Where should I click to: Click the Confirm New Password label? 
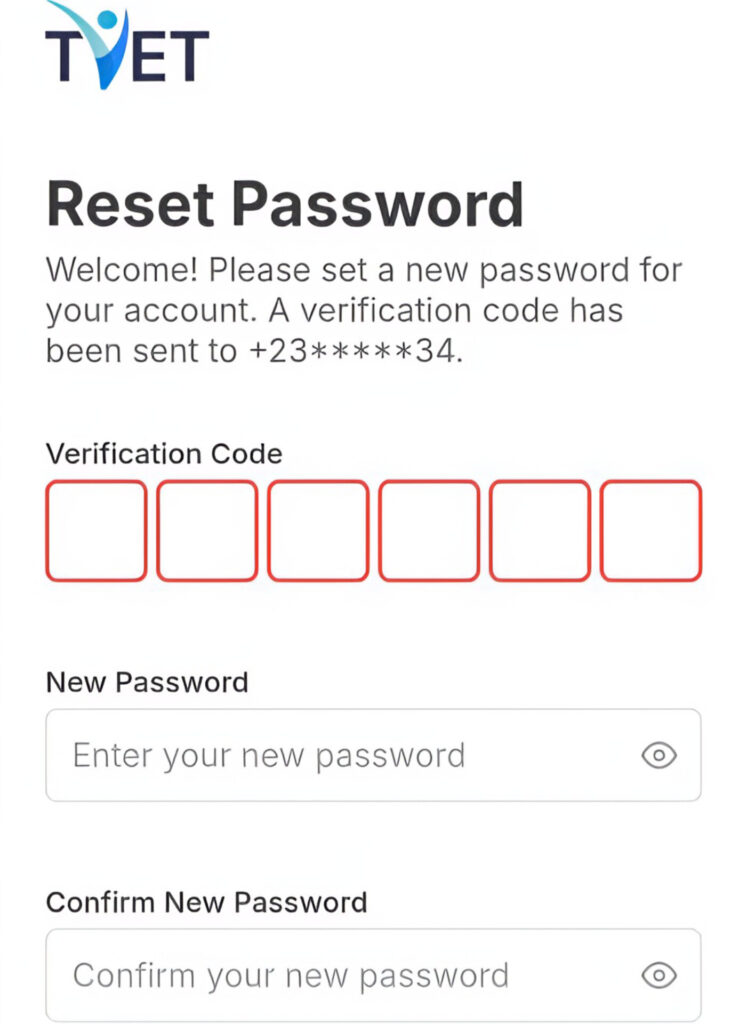[x=206, y=903]
